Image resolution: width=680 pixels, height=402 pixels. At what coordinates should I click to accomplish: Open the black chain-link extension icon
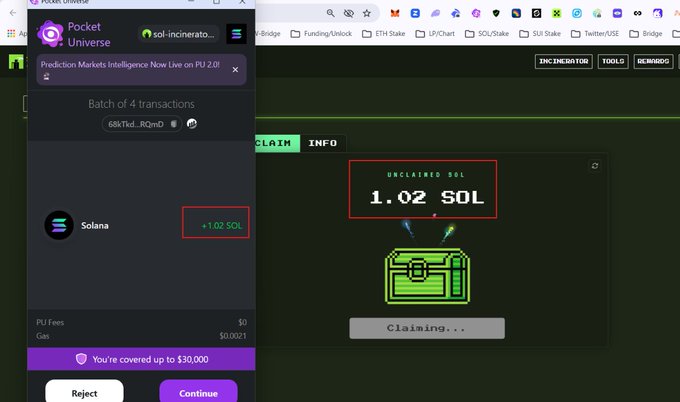tap(638, 13)
